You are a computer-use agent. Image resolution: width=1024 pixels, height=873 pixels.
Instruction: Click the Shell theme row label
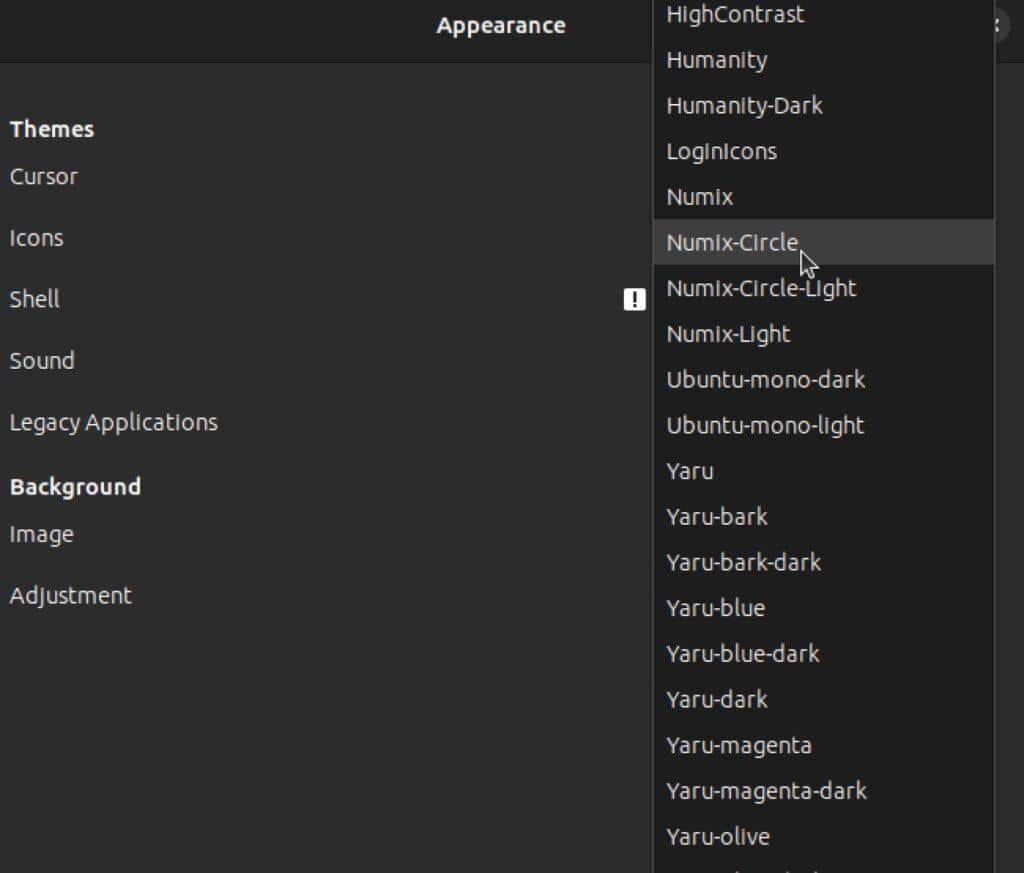34,299
